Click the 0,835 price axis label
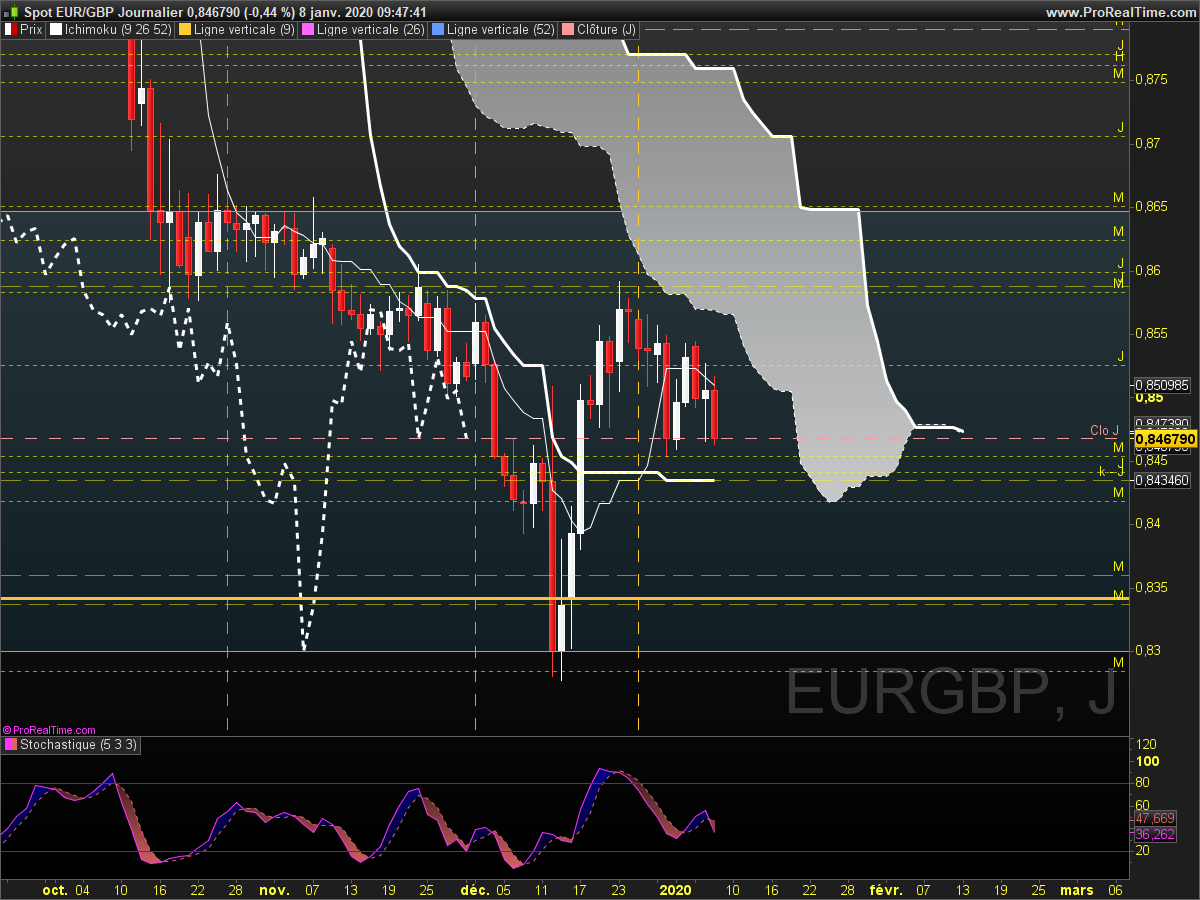1200x900 pixels. [1151, 586]
